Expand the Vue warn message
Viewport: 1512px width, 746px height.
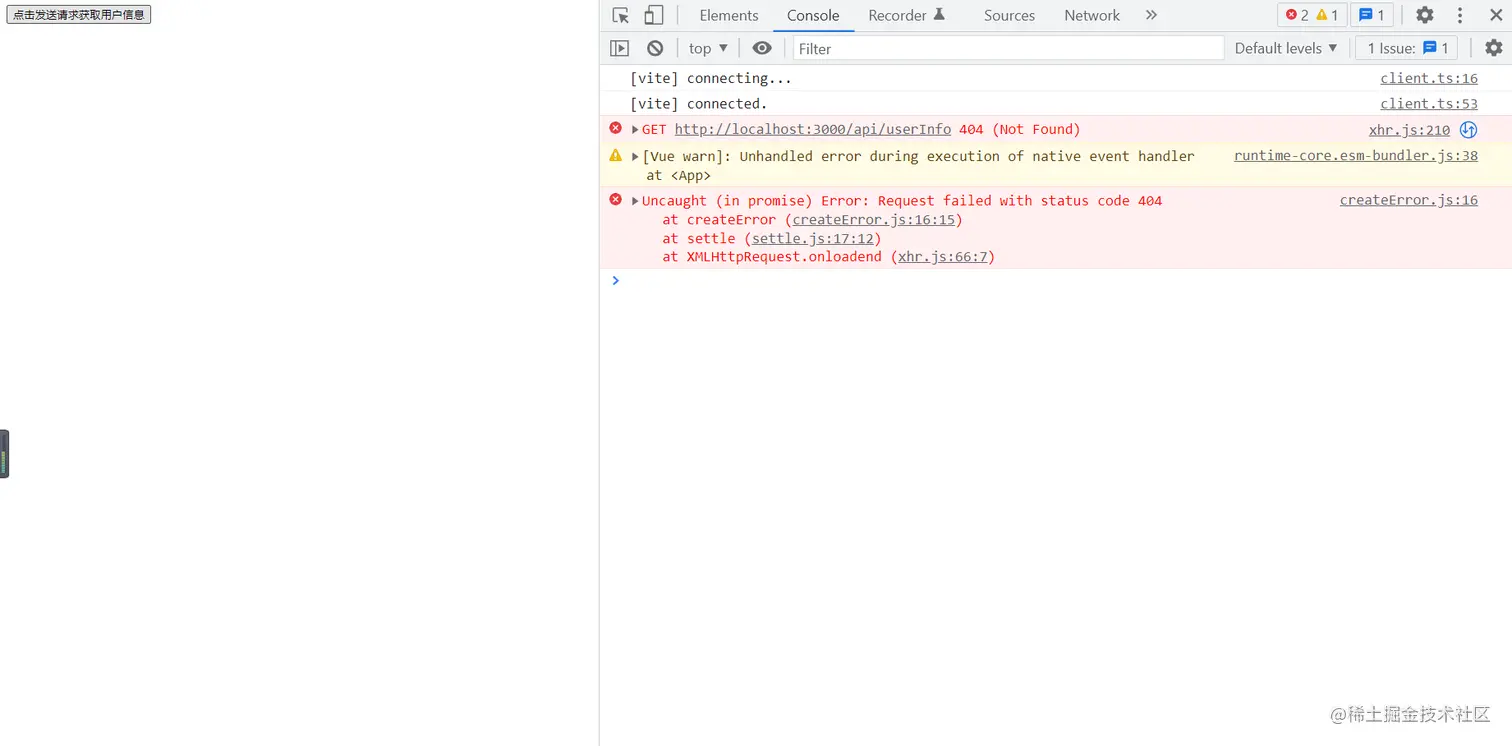pos(635,156)
